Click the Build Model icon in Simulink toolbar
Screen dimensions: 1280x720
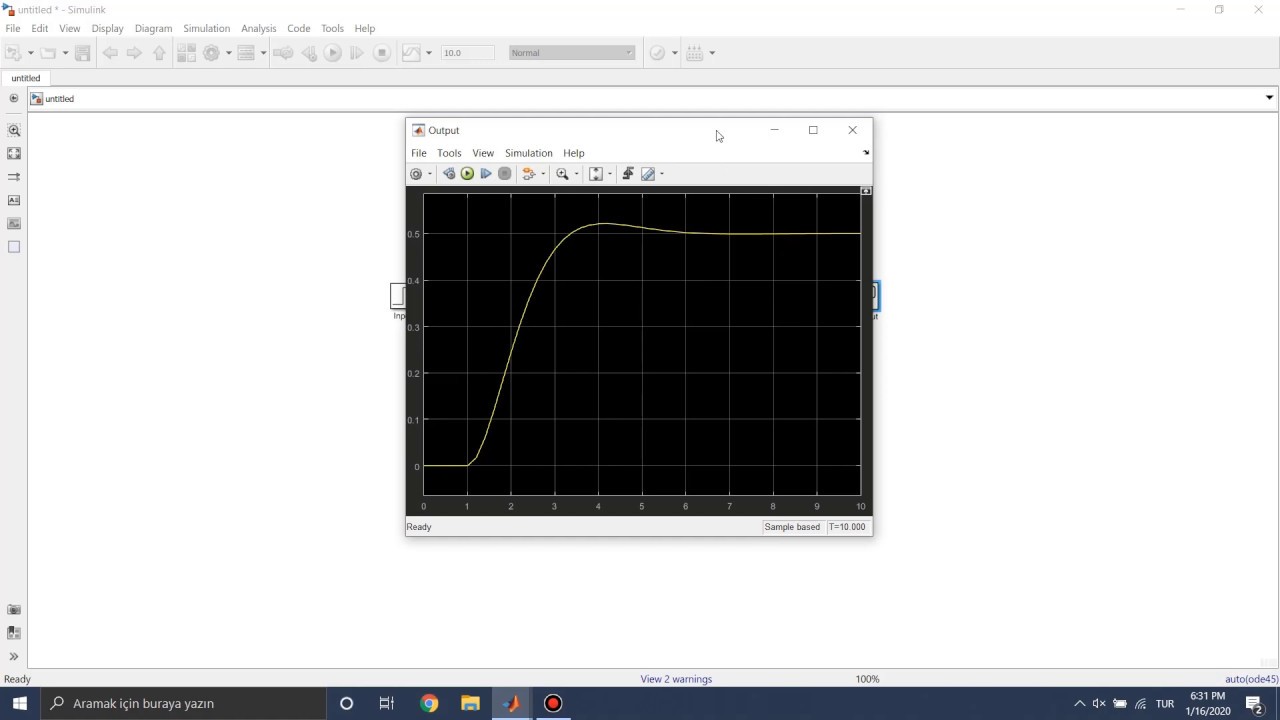(x=695, y=53)
